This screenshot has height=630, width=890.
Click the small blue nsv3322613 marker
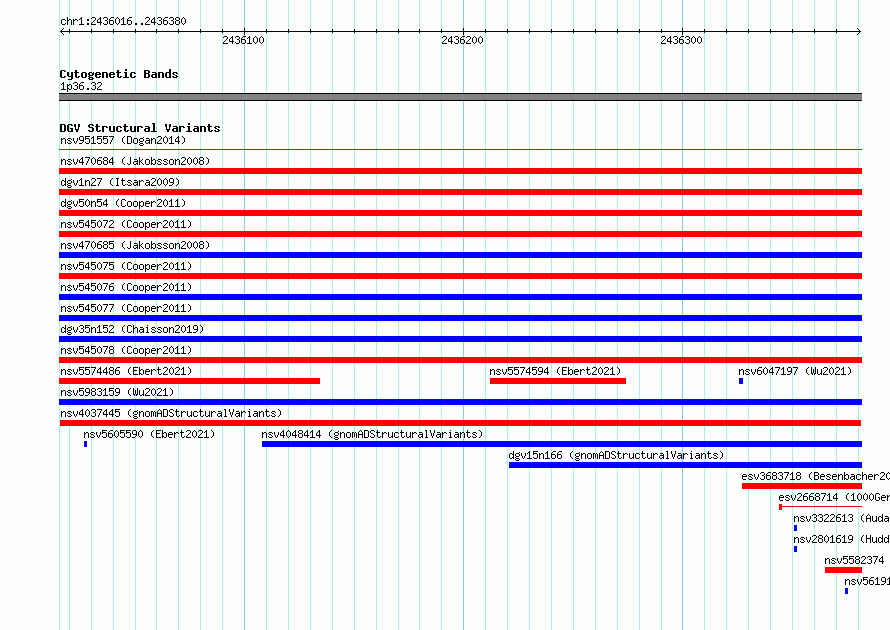click(795, 528)
